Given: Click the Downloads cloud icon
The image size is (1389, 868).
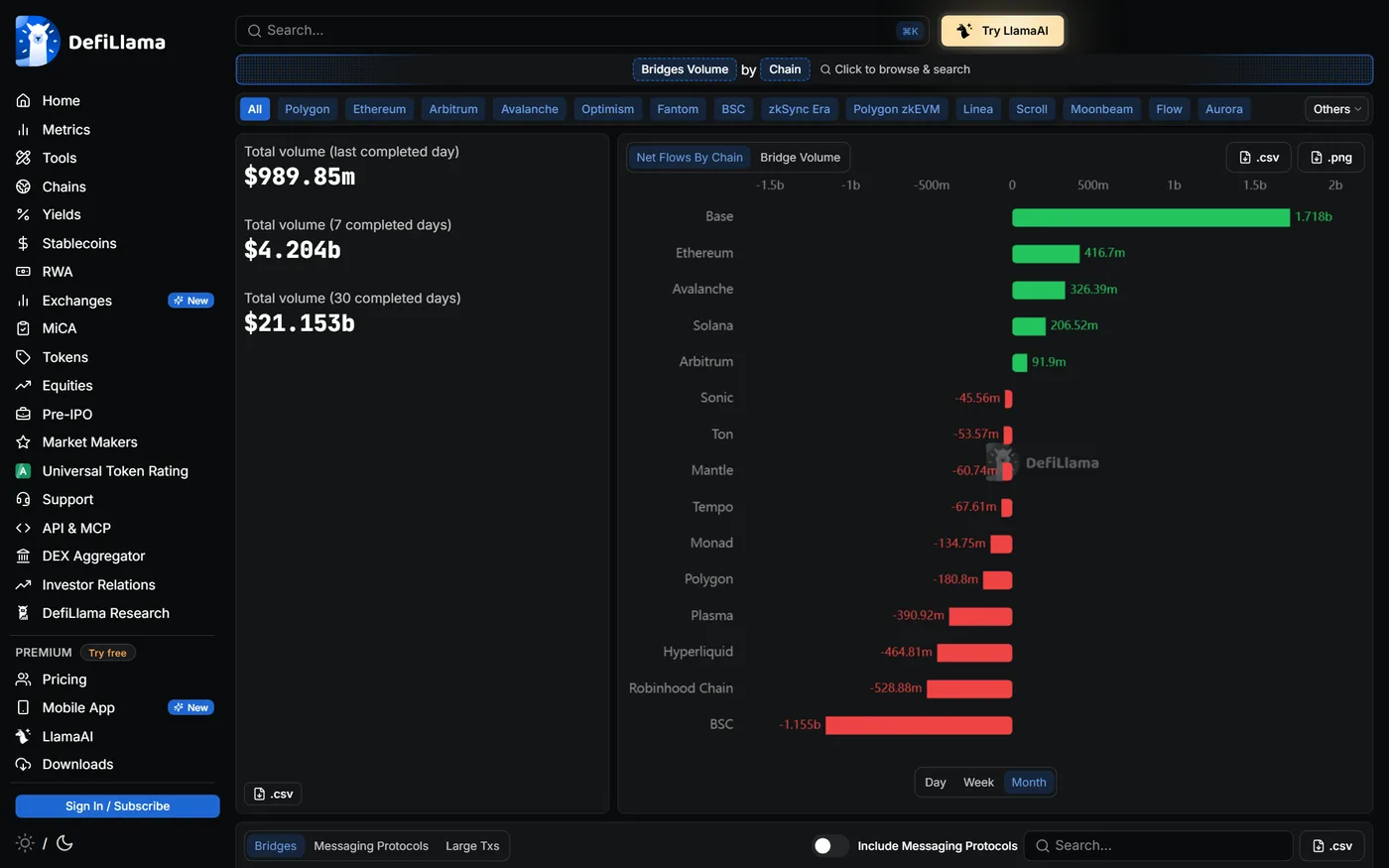Looking at the screenshot, I should (x=23, y=765).
